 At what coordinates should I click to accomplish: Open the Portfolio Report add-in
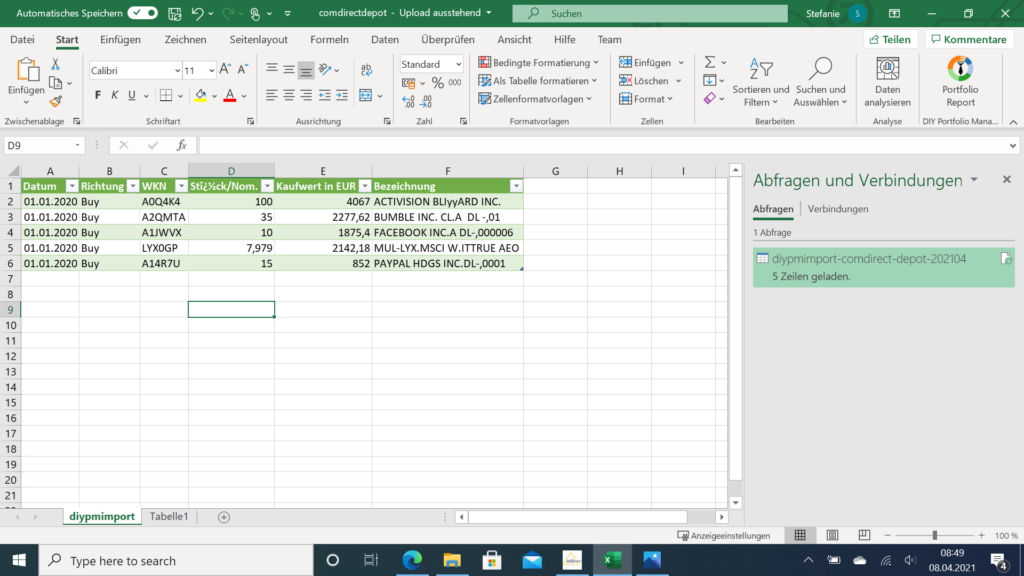click(960, 82)
